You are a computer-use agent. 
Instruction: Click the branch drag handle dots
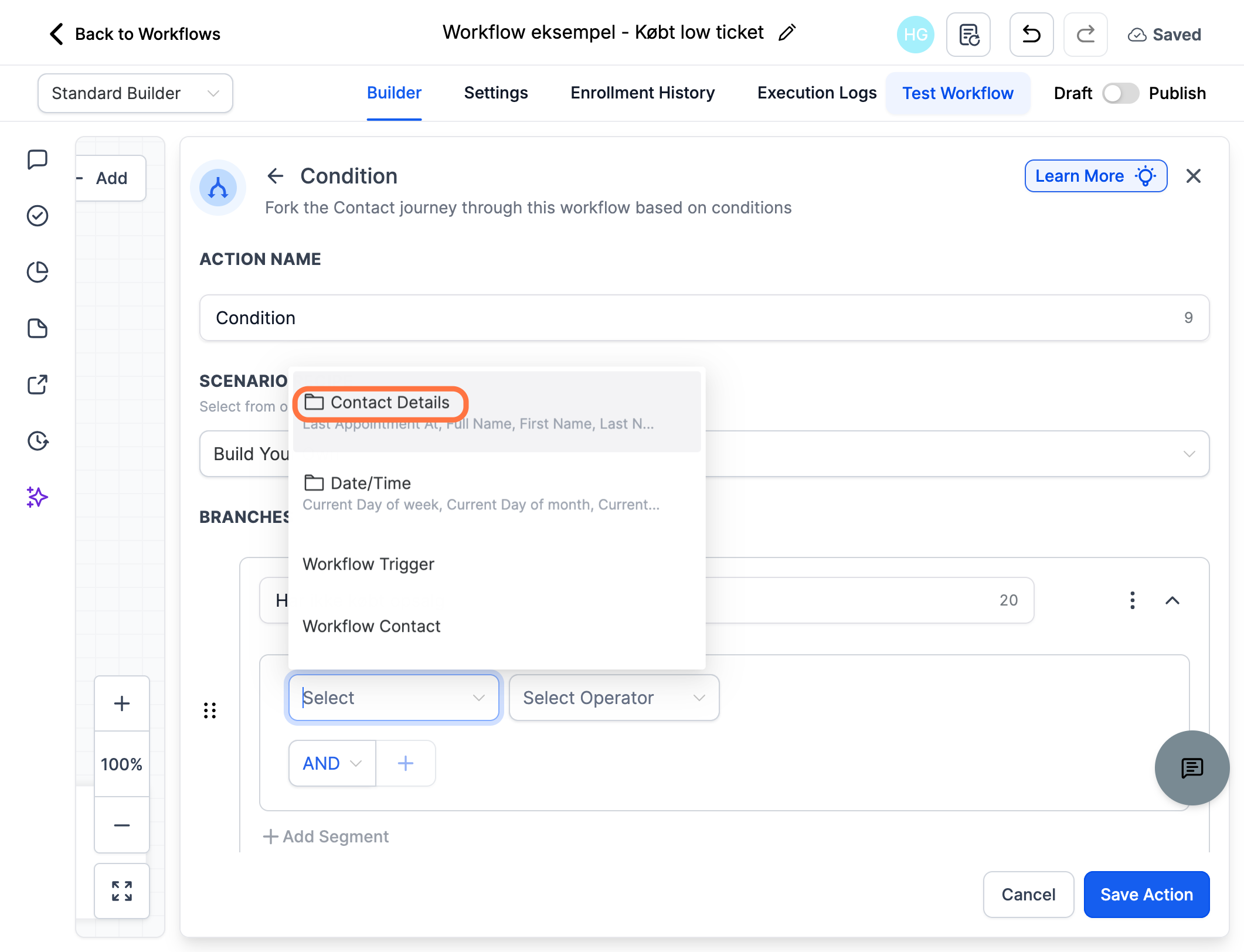[x=210, y=710]
